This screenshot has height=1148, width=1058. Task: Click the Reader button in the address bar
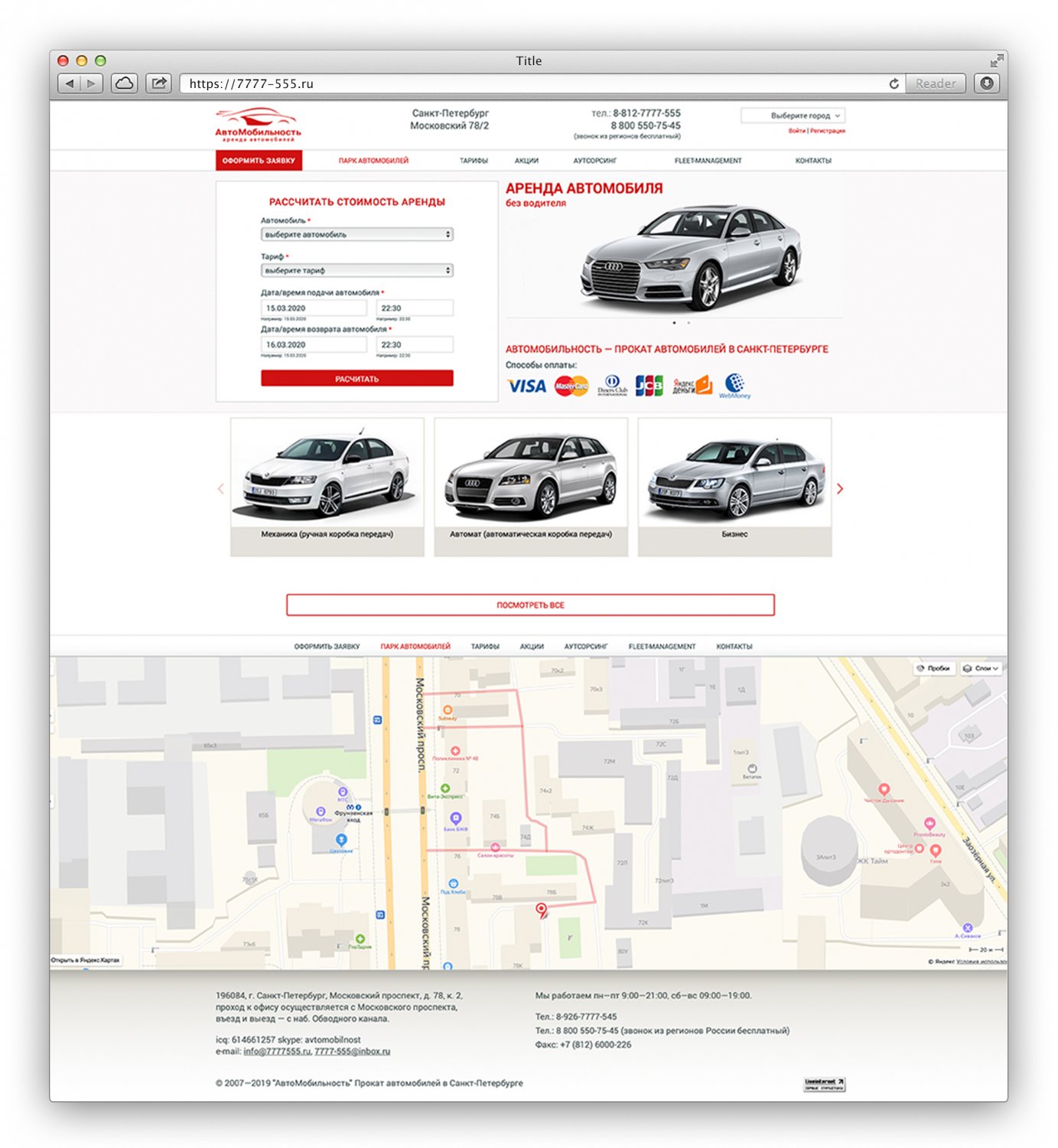coord(935,83)
